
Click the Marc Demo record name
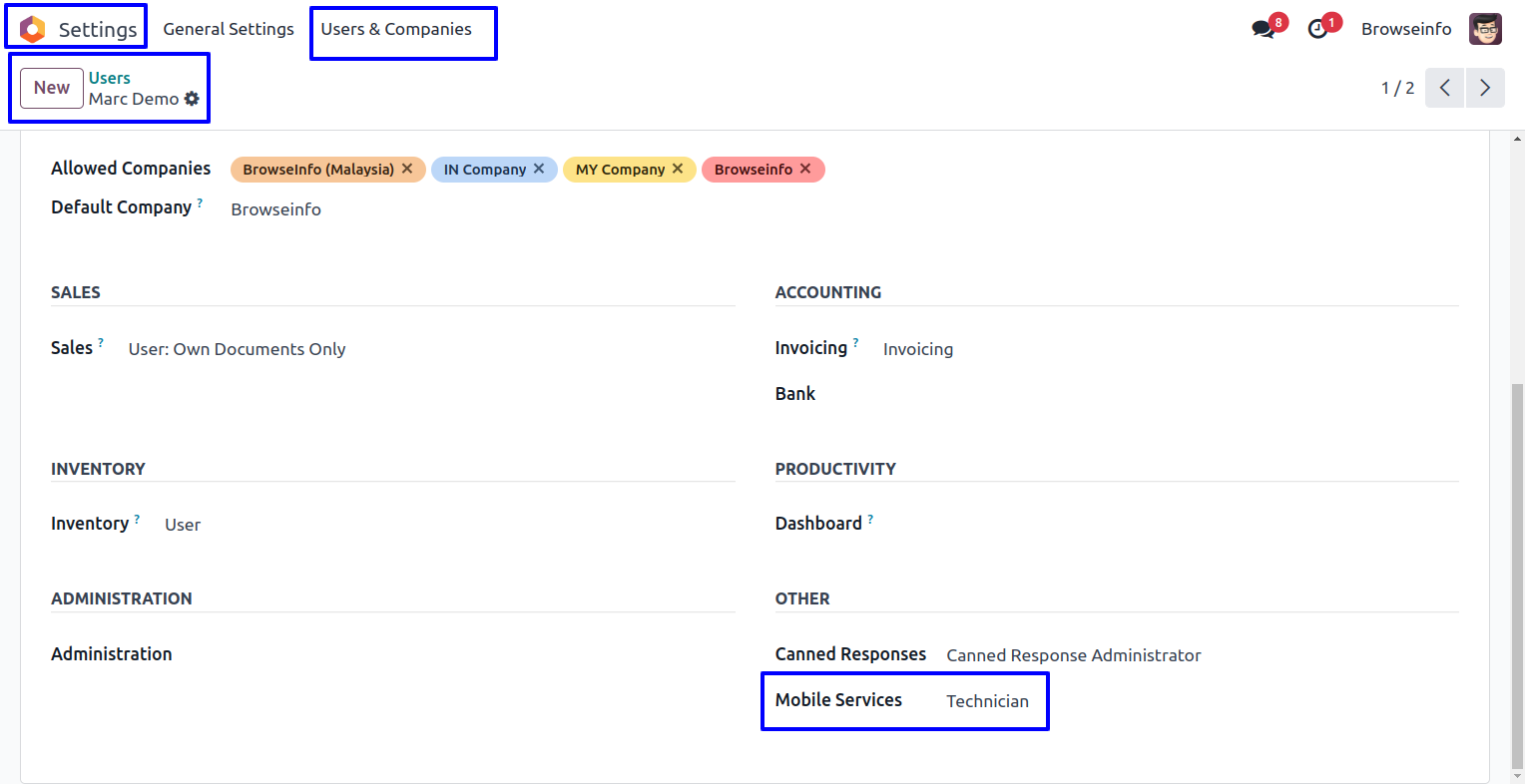(134, 99)
